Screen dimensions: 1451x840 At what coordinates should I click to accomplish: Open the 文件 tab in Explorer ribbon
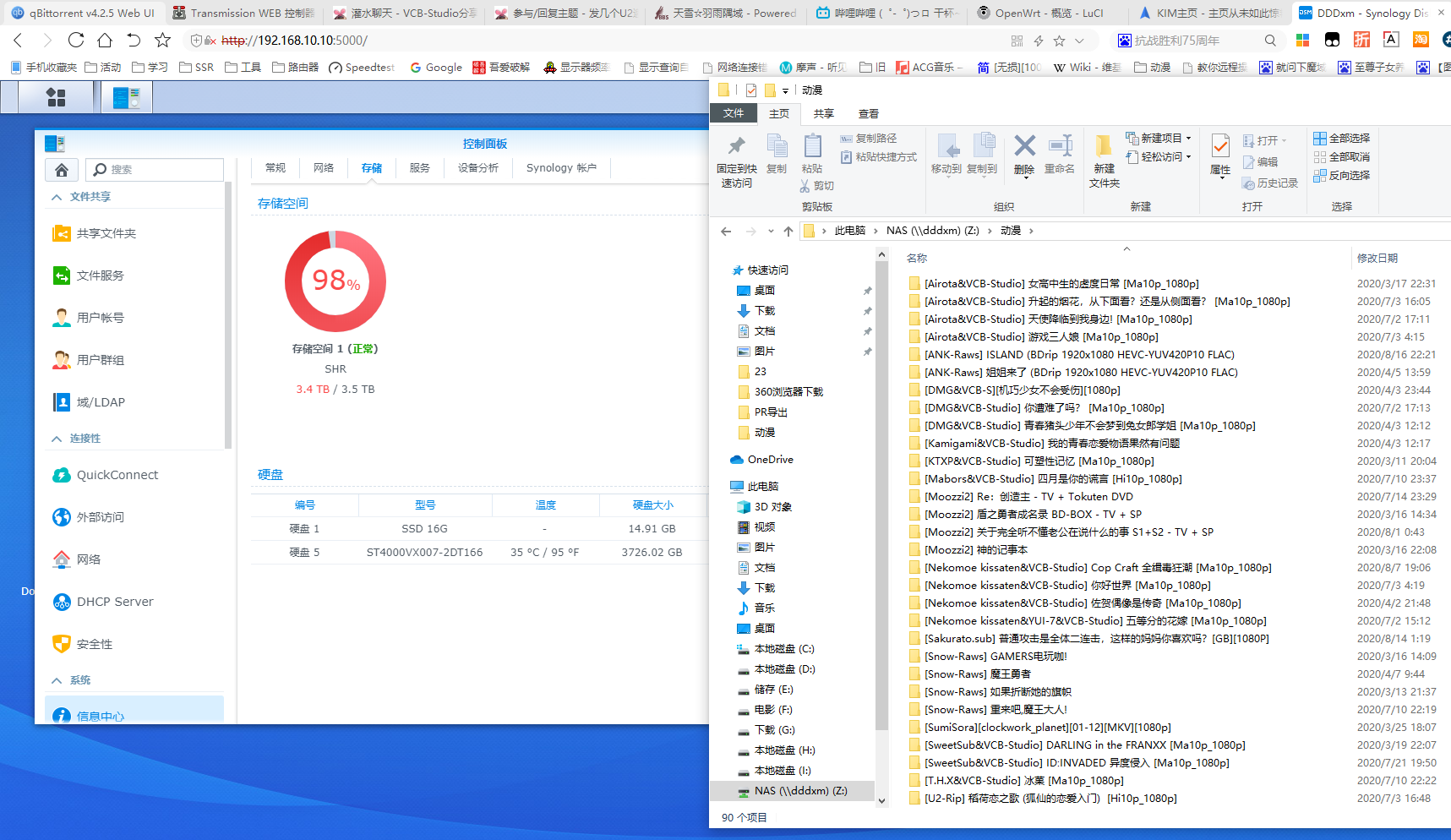pos(734,113)
